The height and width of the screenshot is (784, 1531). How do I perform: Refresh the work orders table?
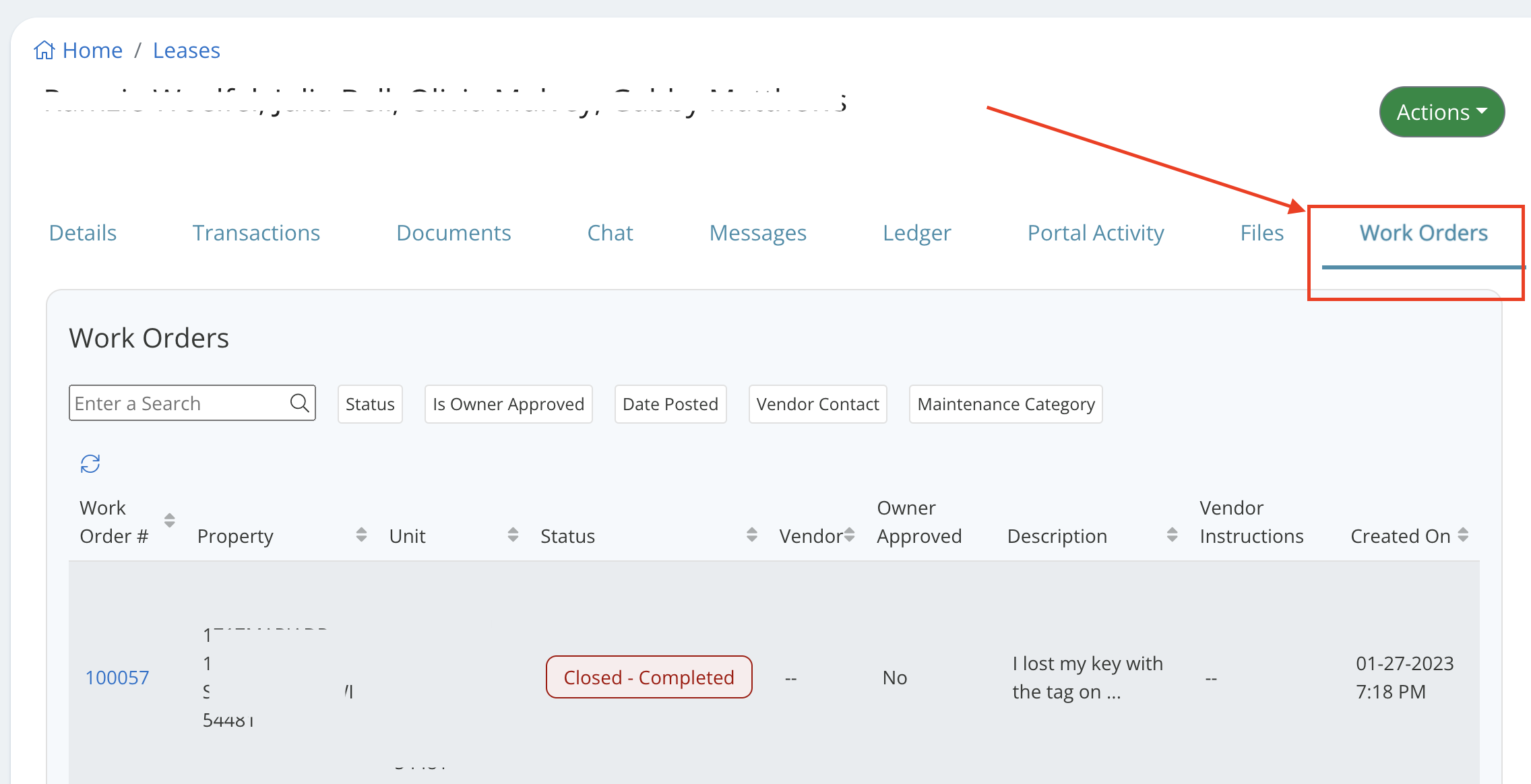click(90, 463)
